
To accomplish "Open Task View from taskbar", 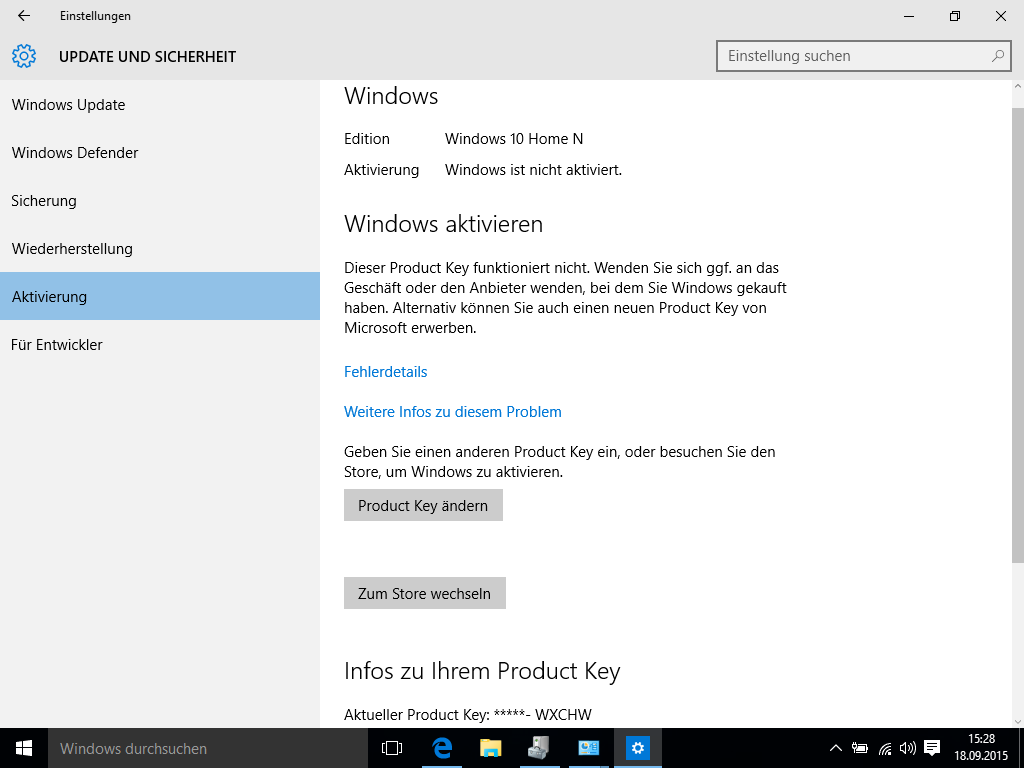I will (x=392, y=748).
